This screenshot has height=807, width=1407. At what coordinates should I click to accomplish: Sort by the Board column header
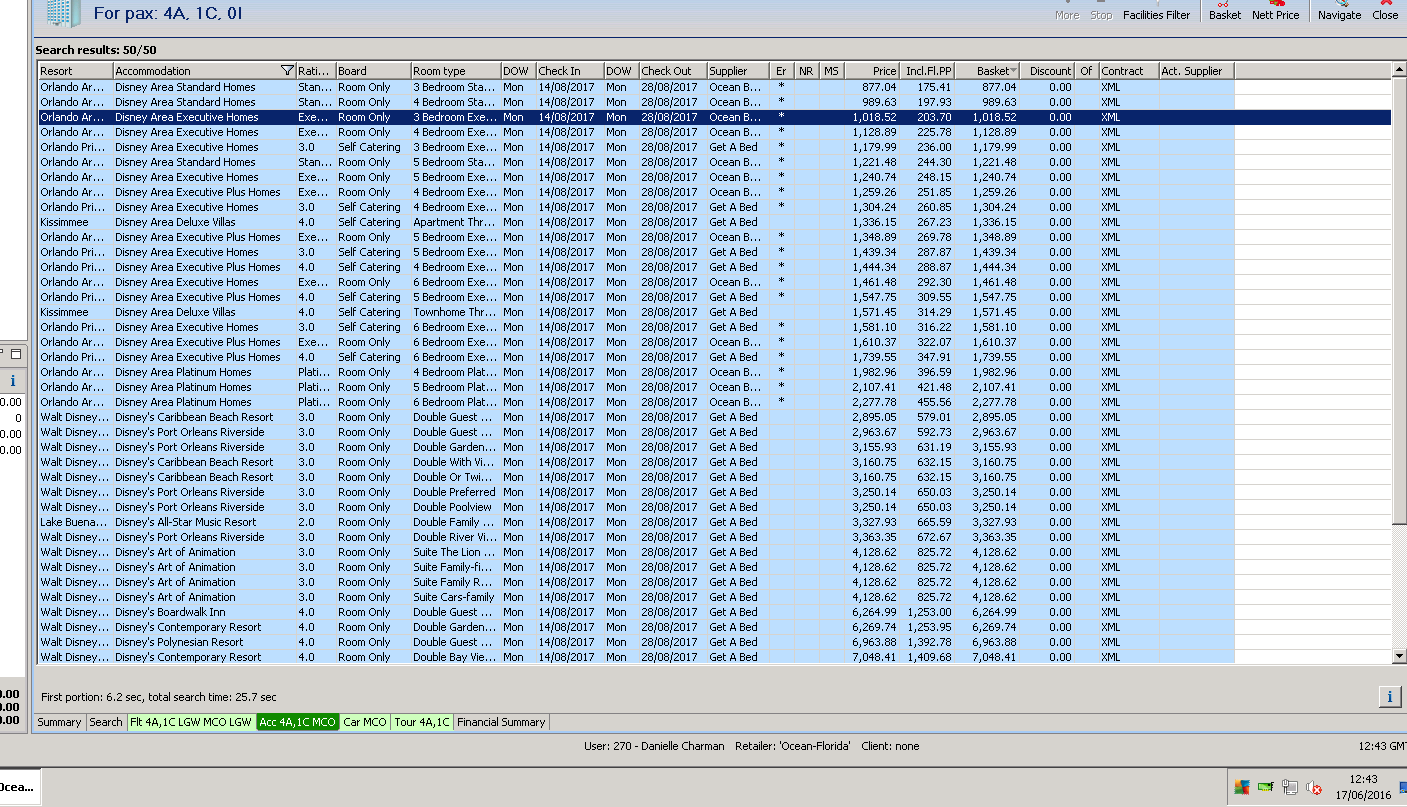click(373, 71)
